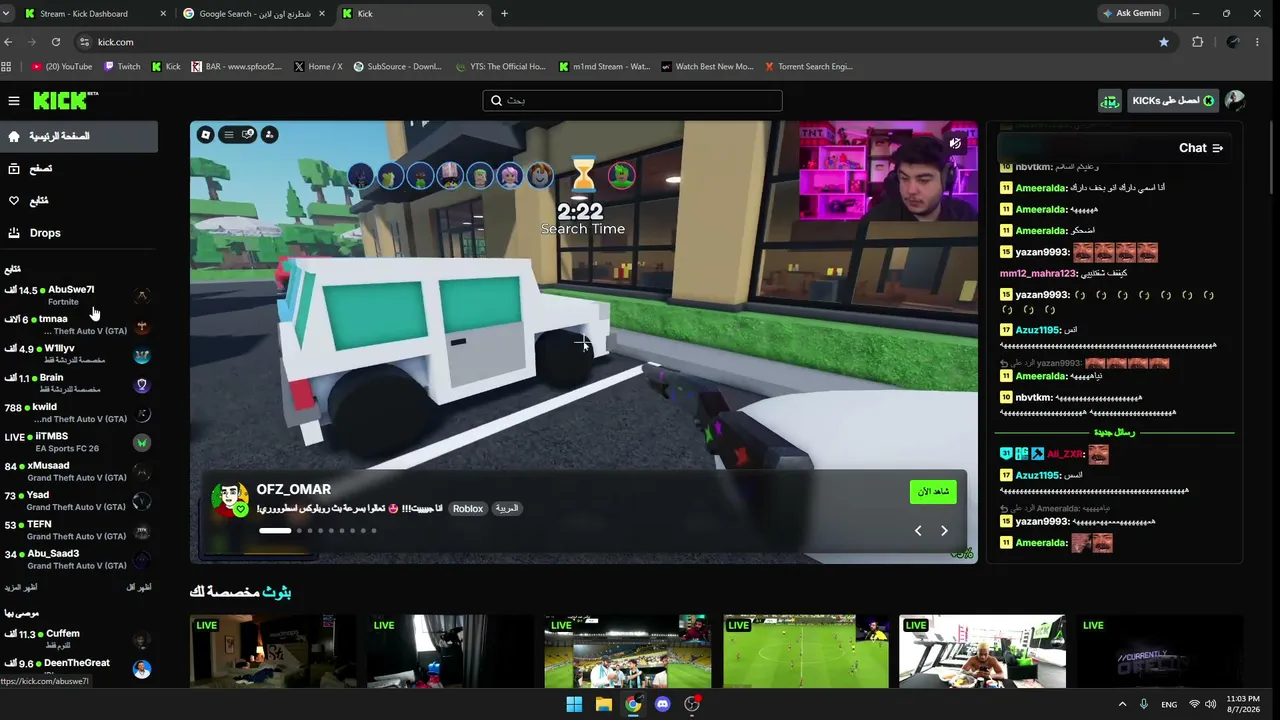Open a new browser tab
The width and height of the screenshot is (1280, 720).
click(x=504, y=14)
